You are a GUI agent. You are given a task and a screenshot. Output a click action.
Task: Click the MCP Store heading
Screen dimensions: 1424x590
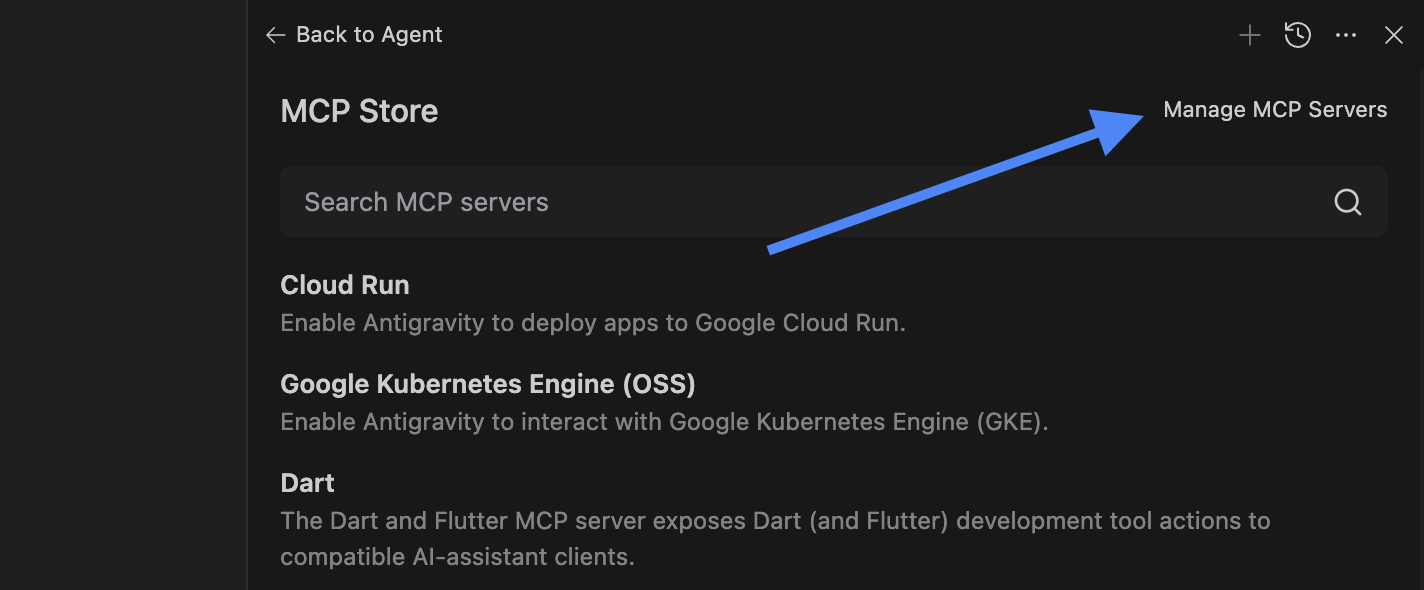(359, 111)
